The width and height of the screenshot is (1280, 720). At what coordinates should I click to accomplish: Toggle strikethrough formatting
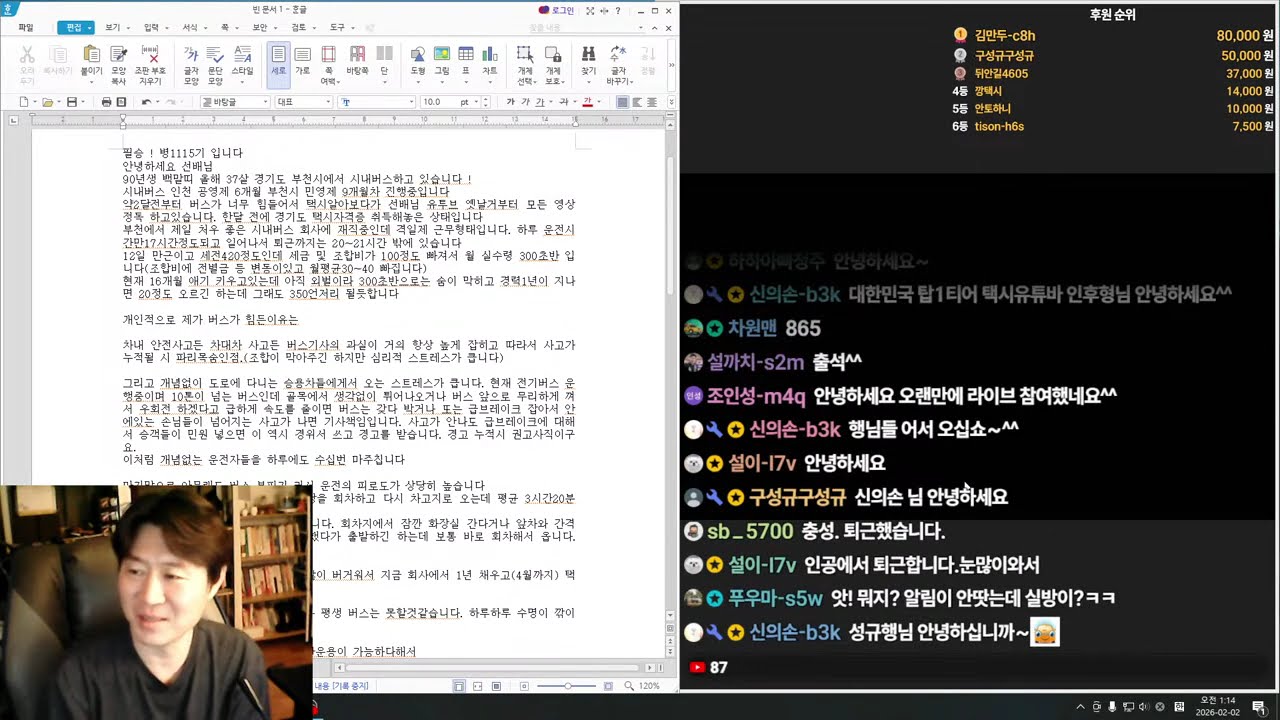coord(563,102)
